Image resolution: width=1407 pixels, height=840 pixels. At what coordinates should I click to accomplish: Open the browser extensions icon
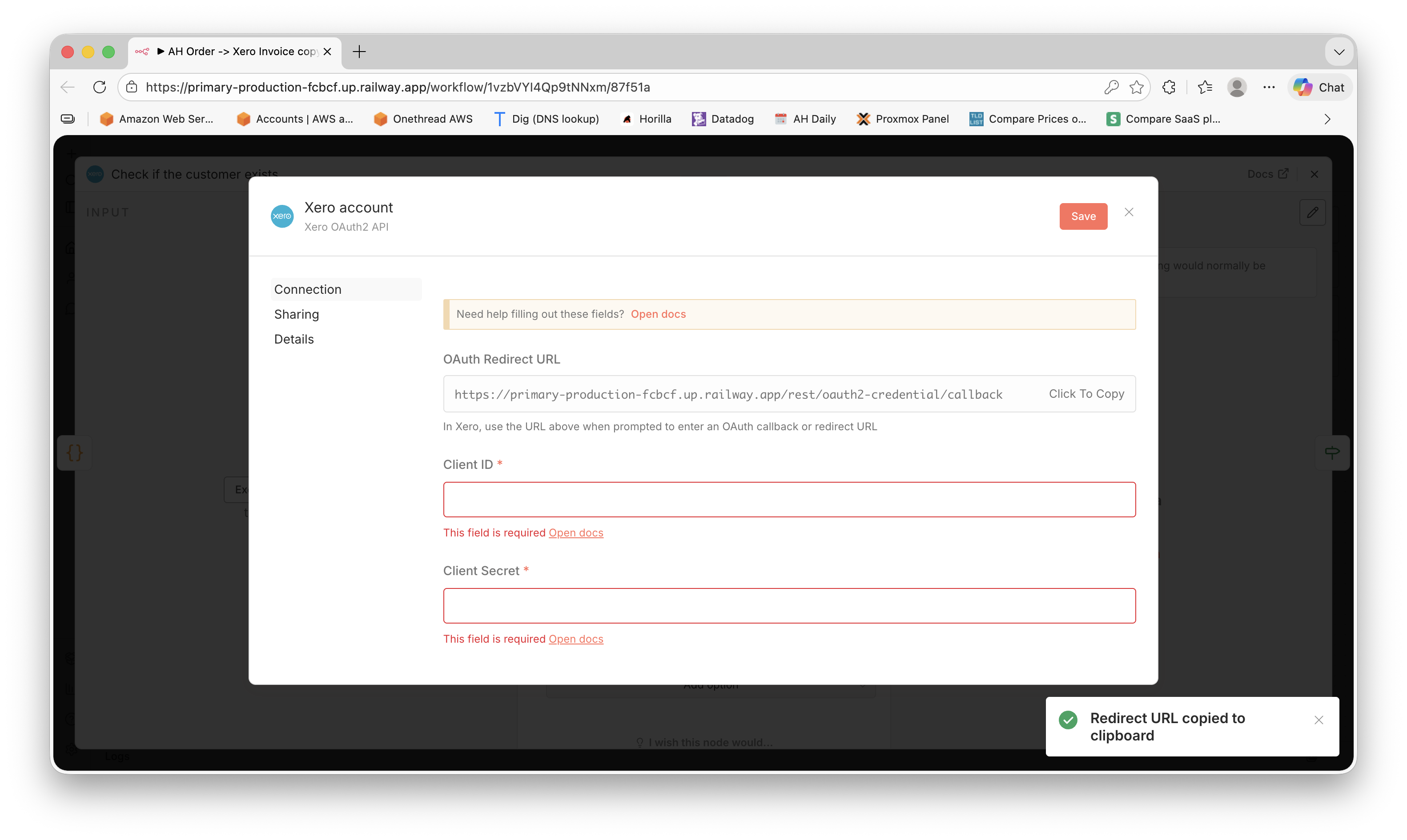1169,87
